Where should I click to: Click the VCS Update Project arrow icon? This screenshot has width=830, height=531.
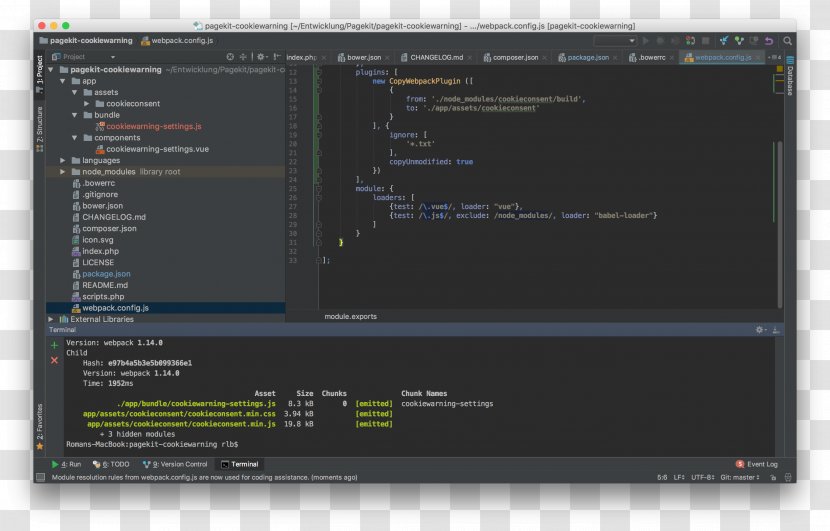pos(724,41)
